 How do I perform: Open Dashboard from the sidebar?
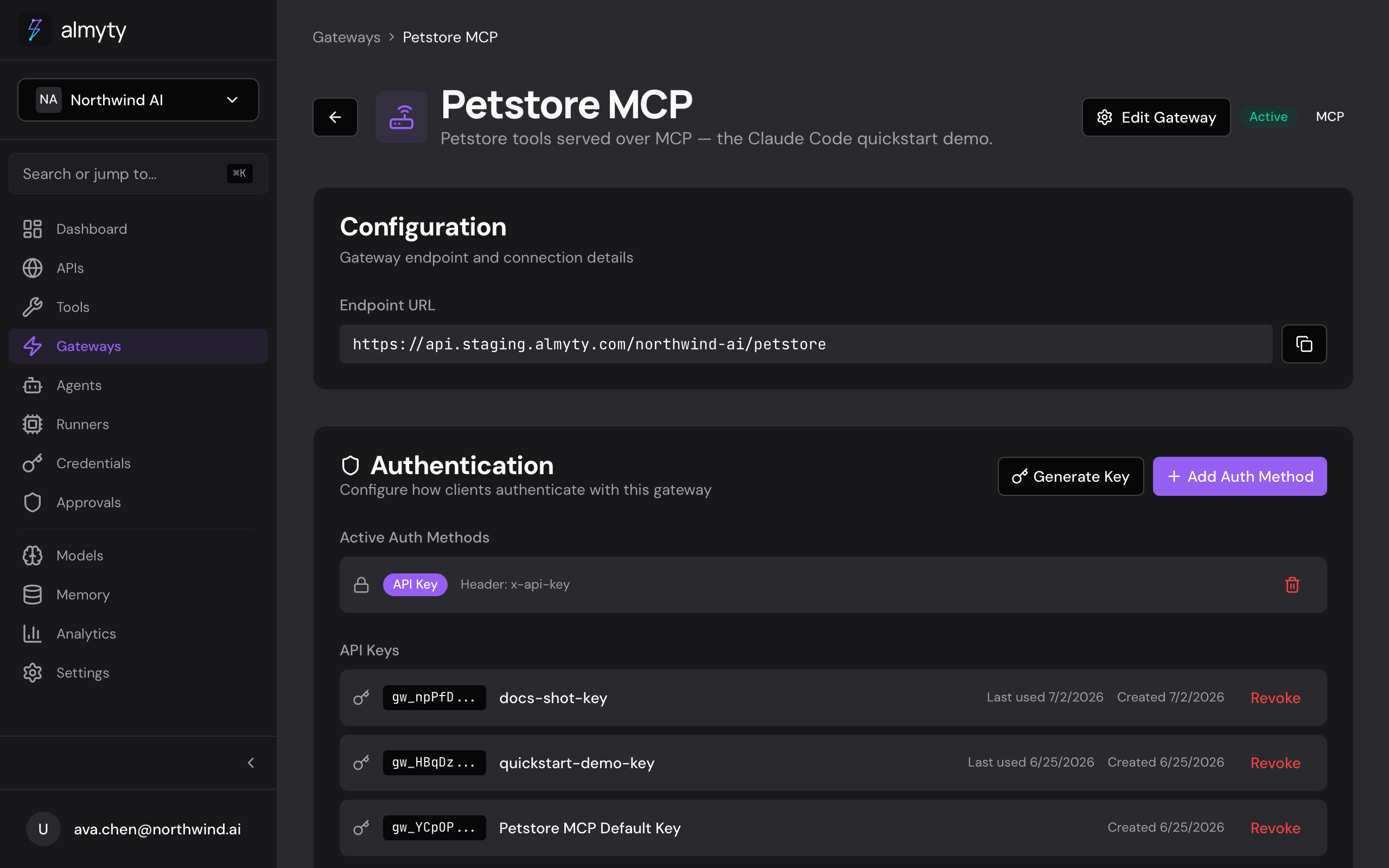[x=138, y=229]
